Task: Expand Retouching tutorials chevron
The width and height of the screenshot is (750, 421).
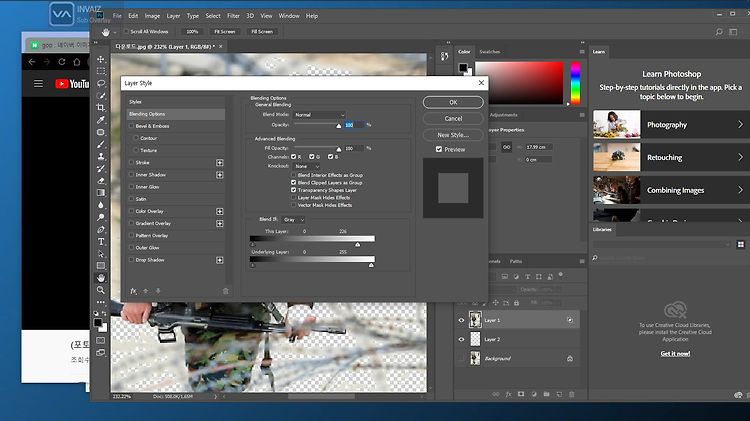Action: point(740,157)
